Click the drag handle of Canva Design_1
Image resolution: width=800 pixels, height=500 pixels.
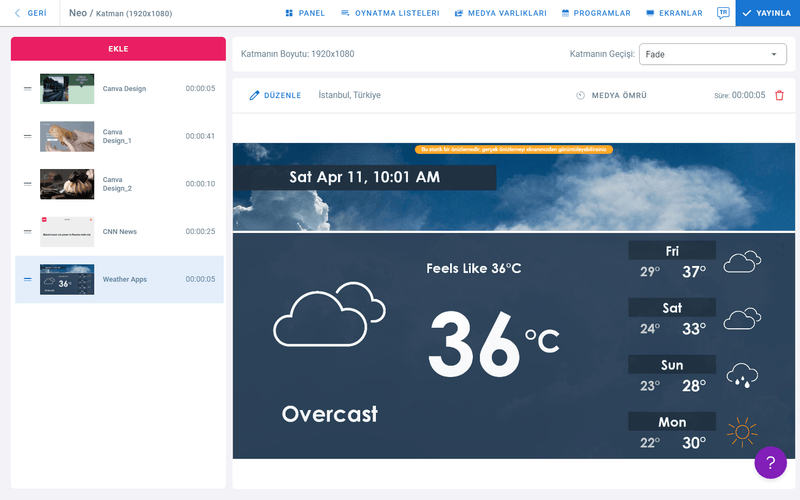tap(28, 136)
